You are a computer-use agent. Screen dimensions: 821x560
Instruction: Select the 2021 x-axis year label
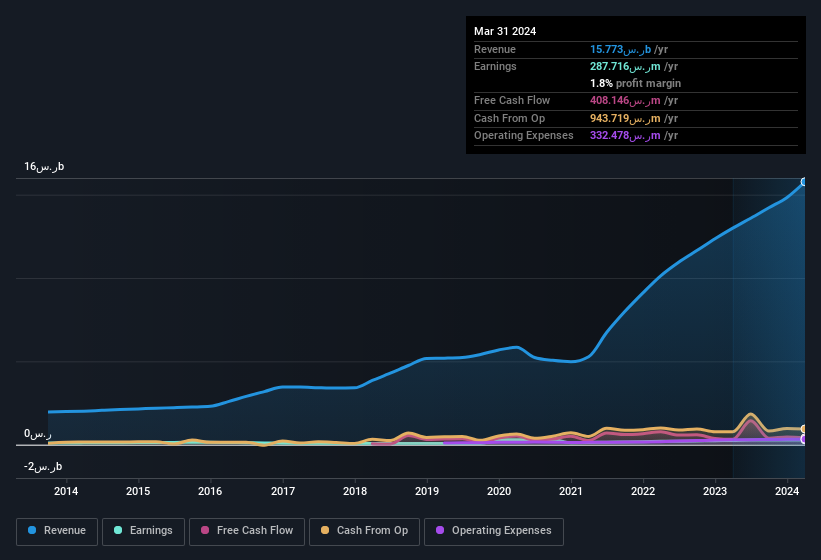click(x=571, y=491)
